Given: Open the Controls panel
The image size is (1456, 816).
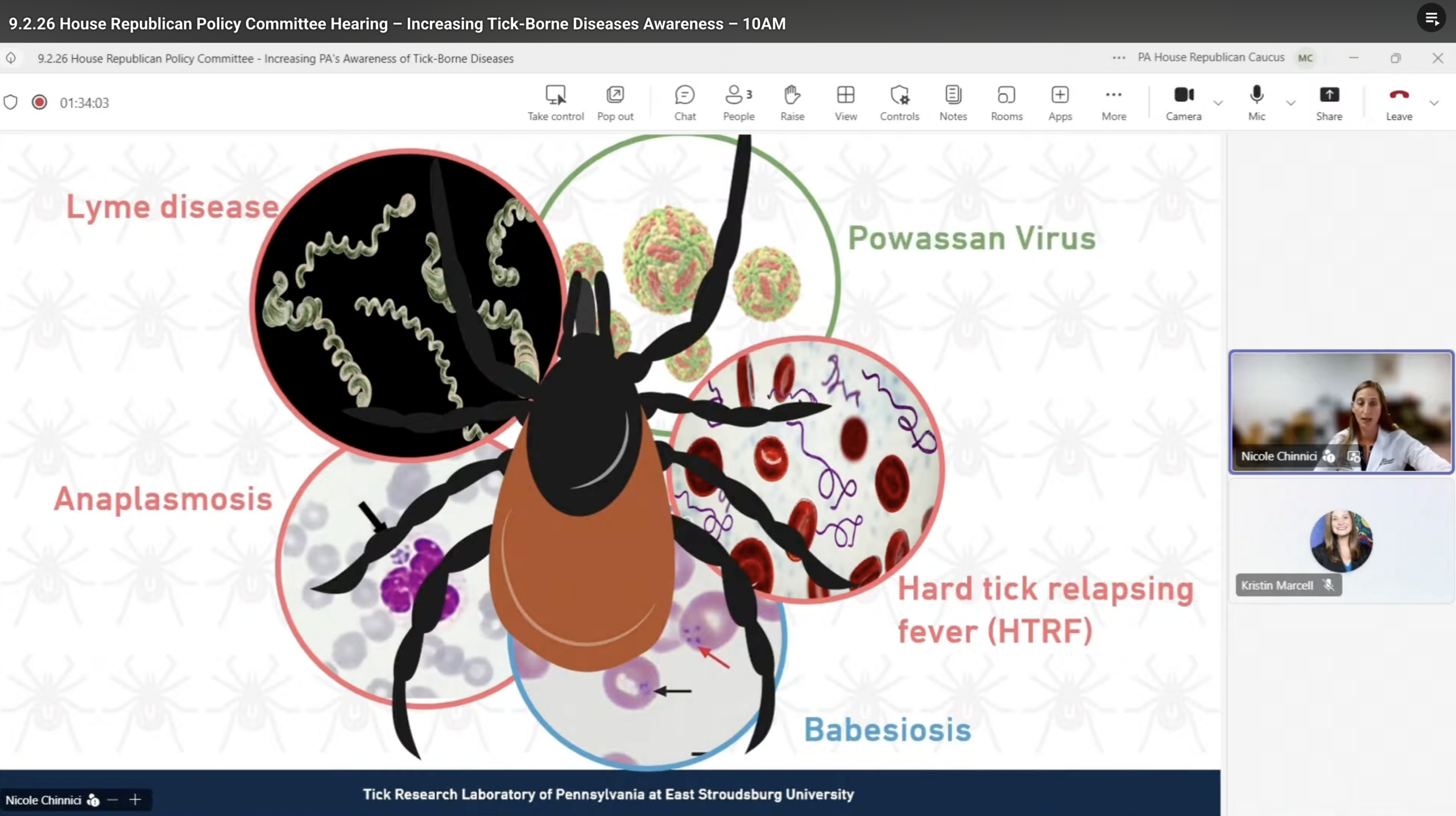Looking at the screenshot, I should pyautogui.click(x=899, y=103).
